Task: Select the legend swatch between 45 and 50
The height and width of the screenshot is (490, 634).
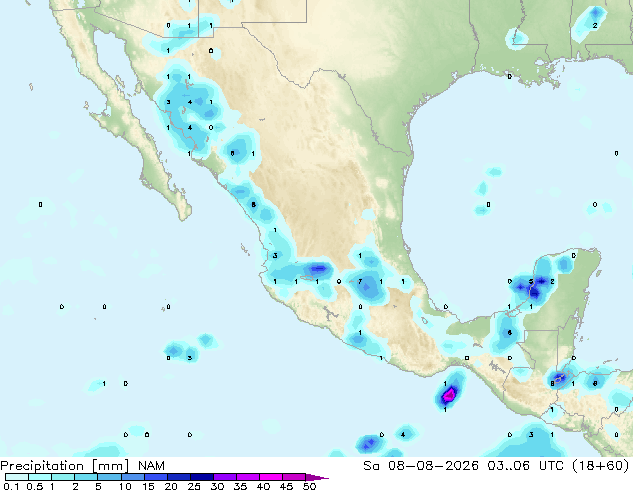Action: point(294,477)
